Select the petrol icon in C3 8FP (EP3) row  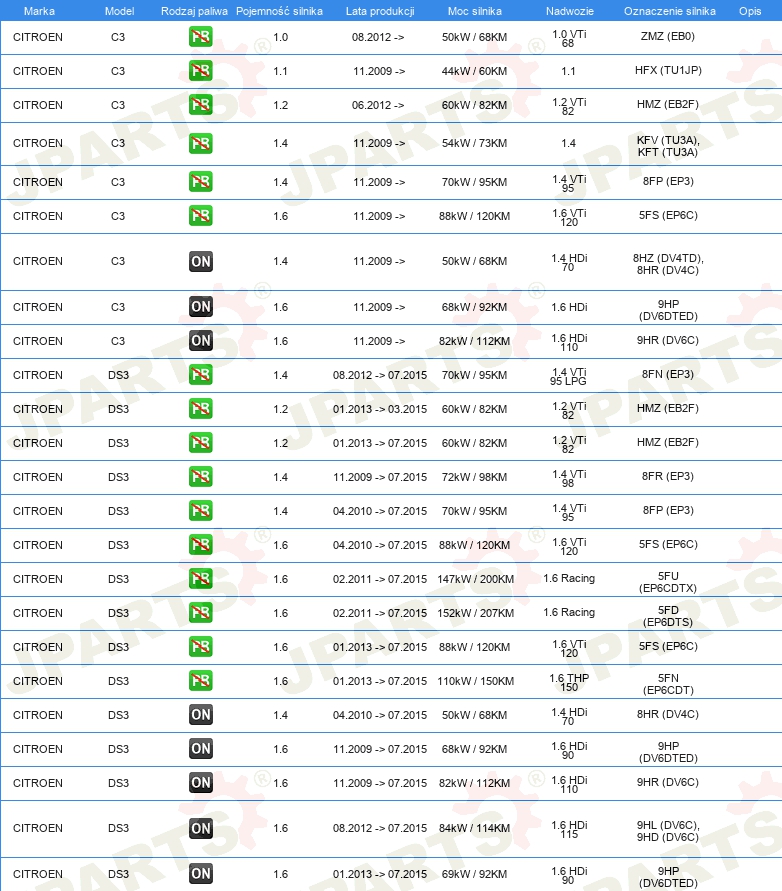[x=201, y=182]
